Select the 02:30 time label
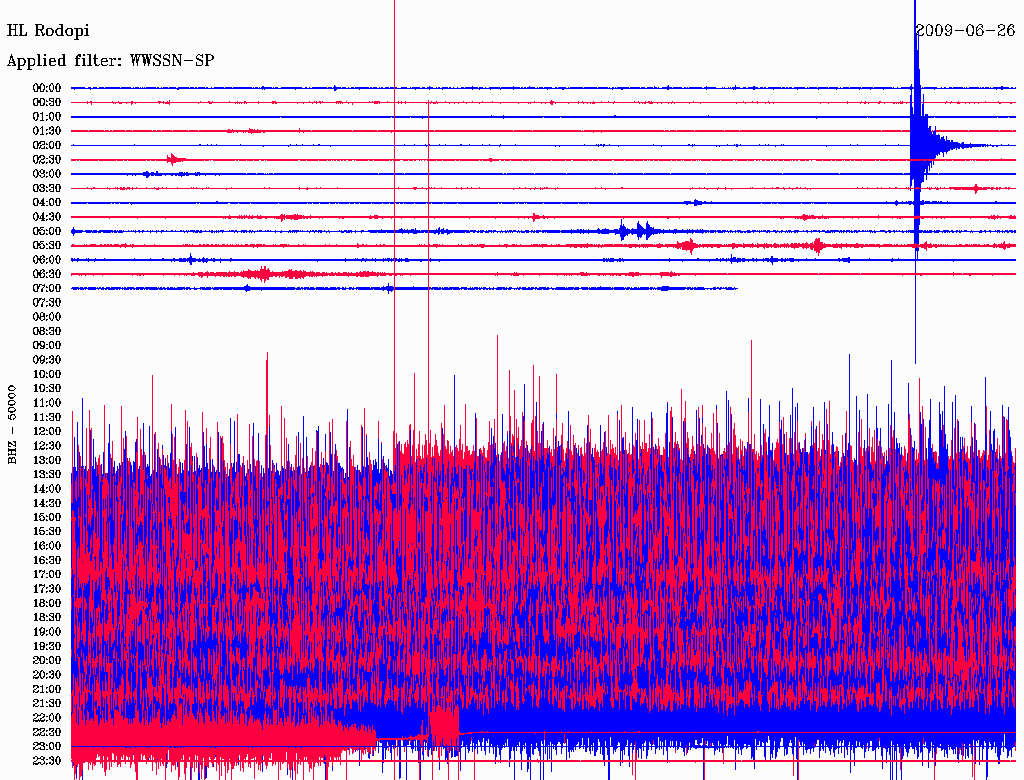The image size is (1024, 780). (x=47, y=159)
